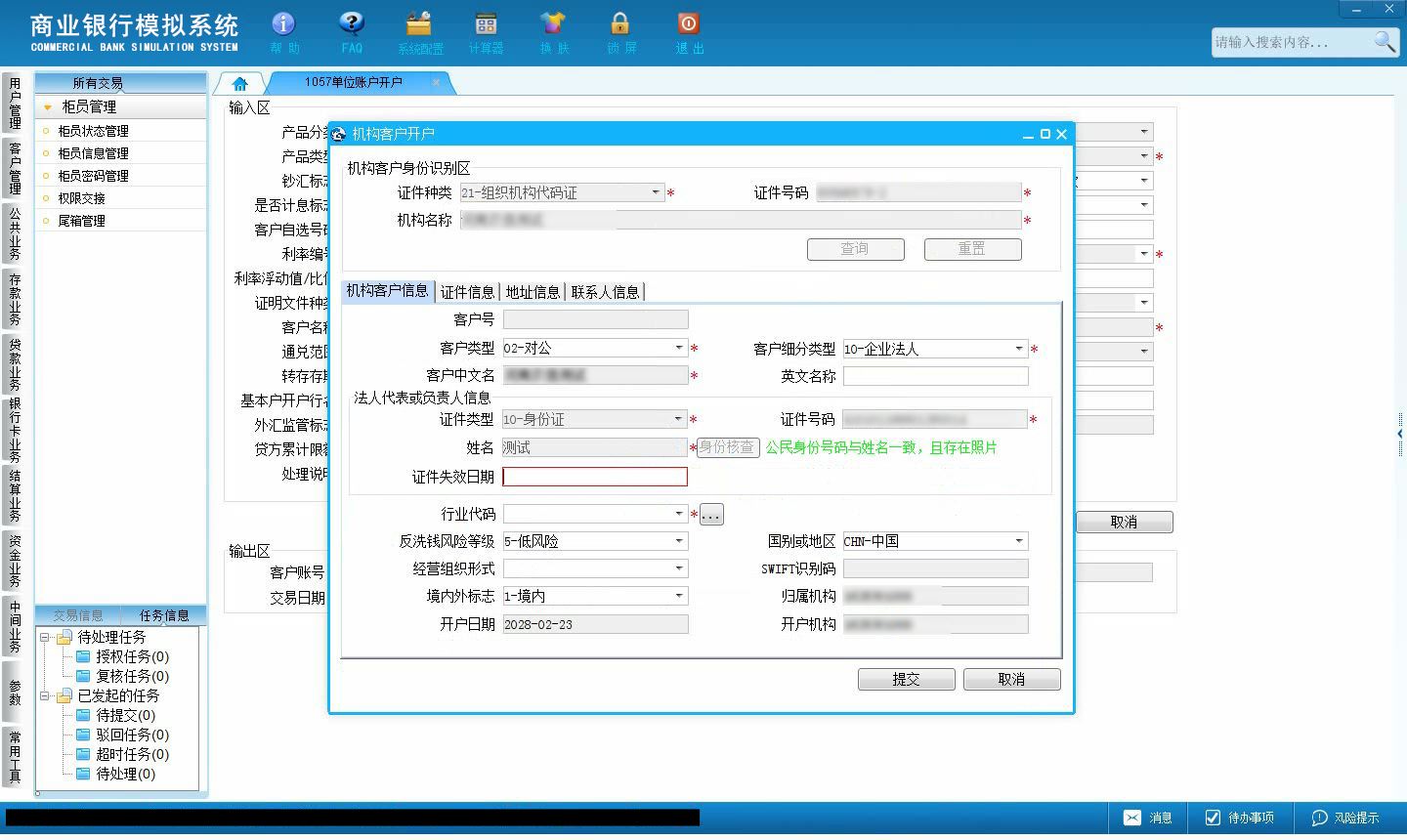Focus the 证件失效日期 input field
This screenshot has height=840, width=1407.
point(595,477)
